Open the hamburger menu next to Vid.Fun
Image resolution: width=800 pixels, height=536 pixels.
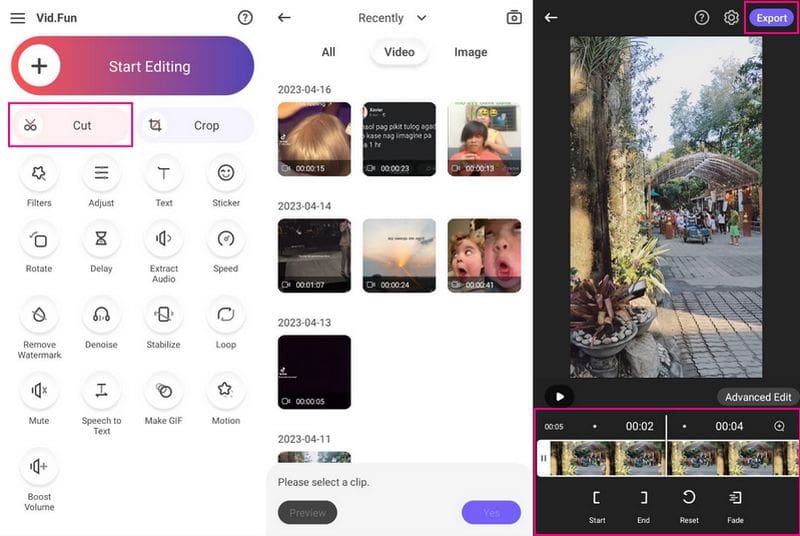[18, 18]
